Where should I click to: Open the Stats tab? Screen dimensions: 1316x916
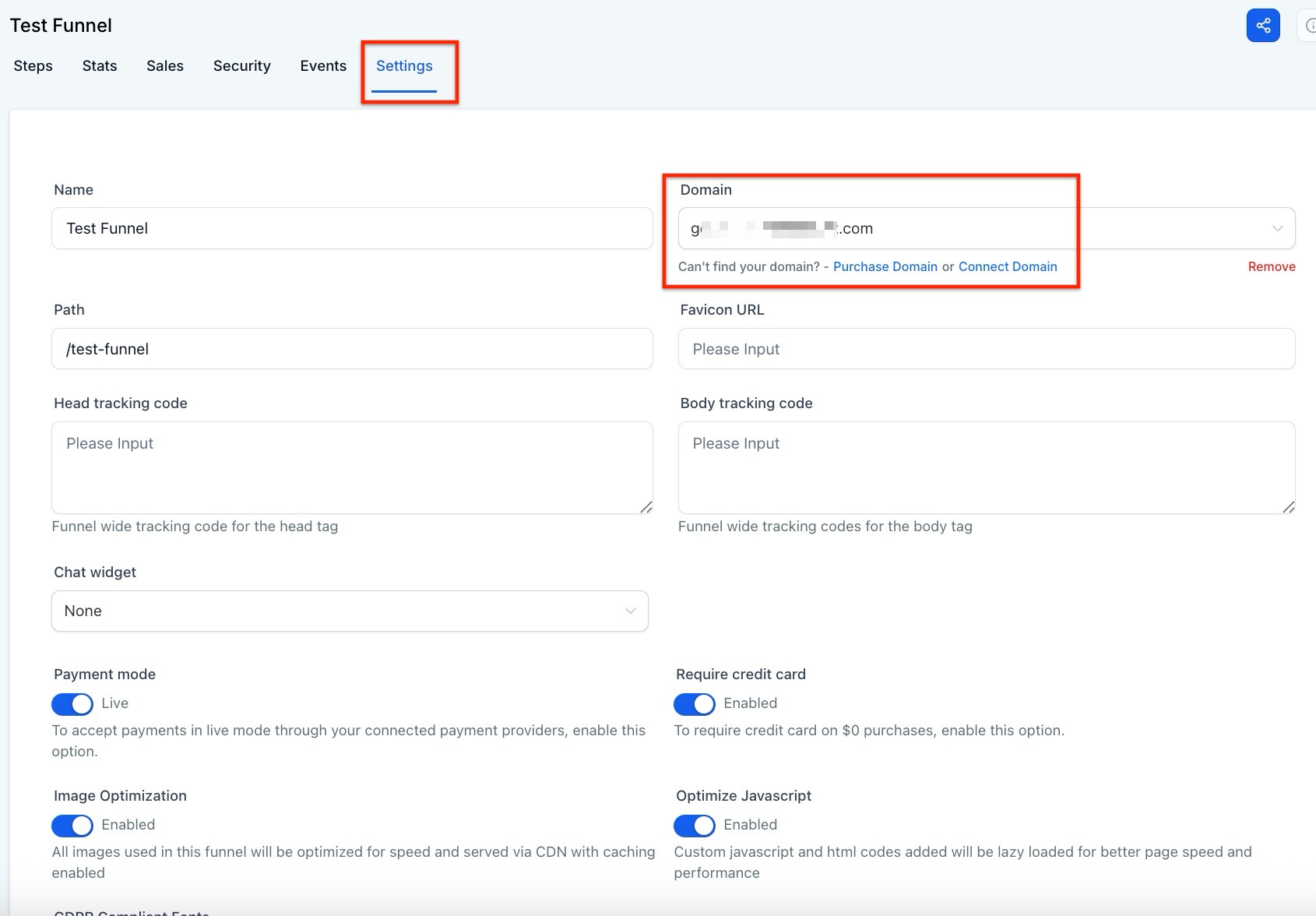pos(100,66)
